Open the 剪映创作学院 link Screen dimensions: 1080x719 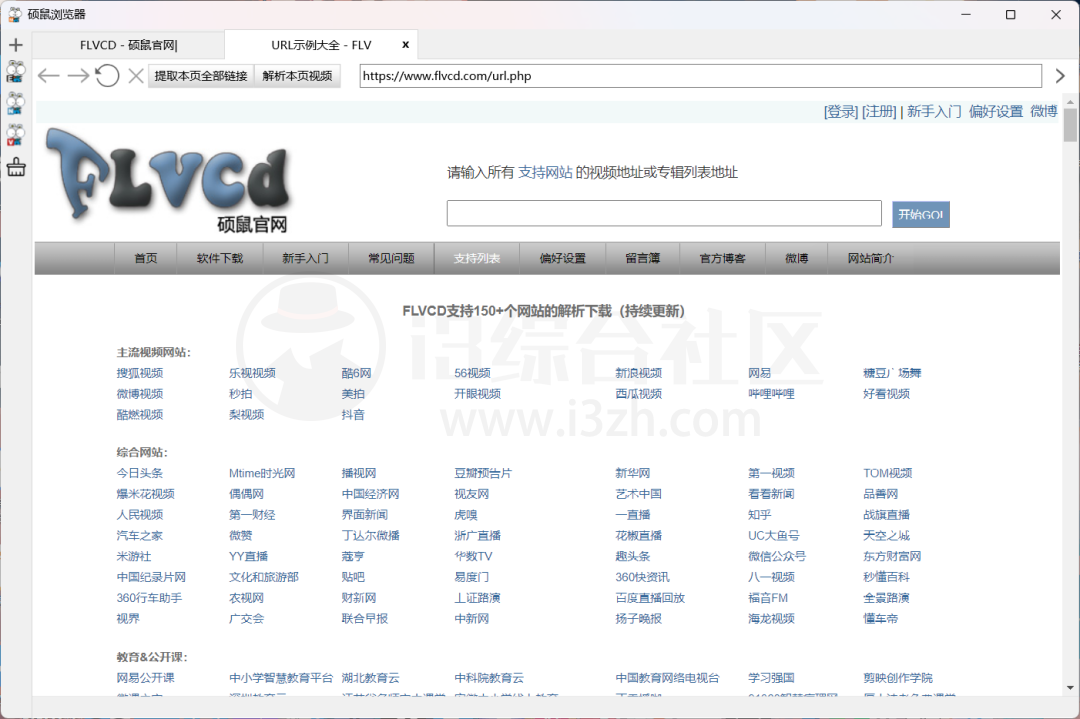(897, 678)
